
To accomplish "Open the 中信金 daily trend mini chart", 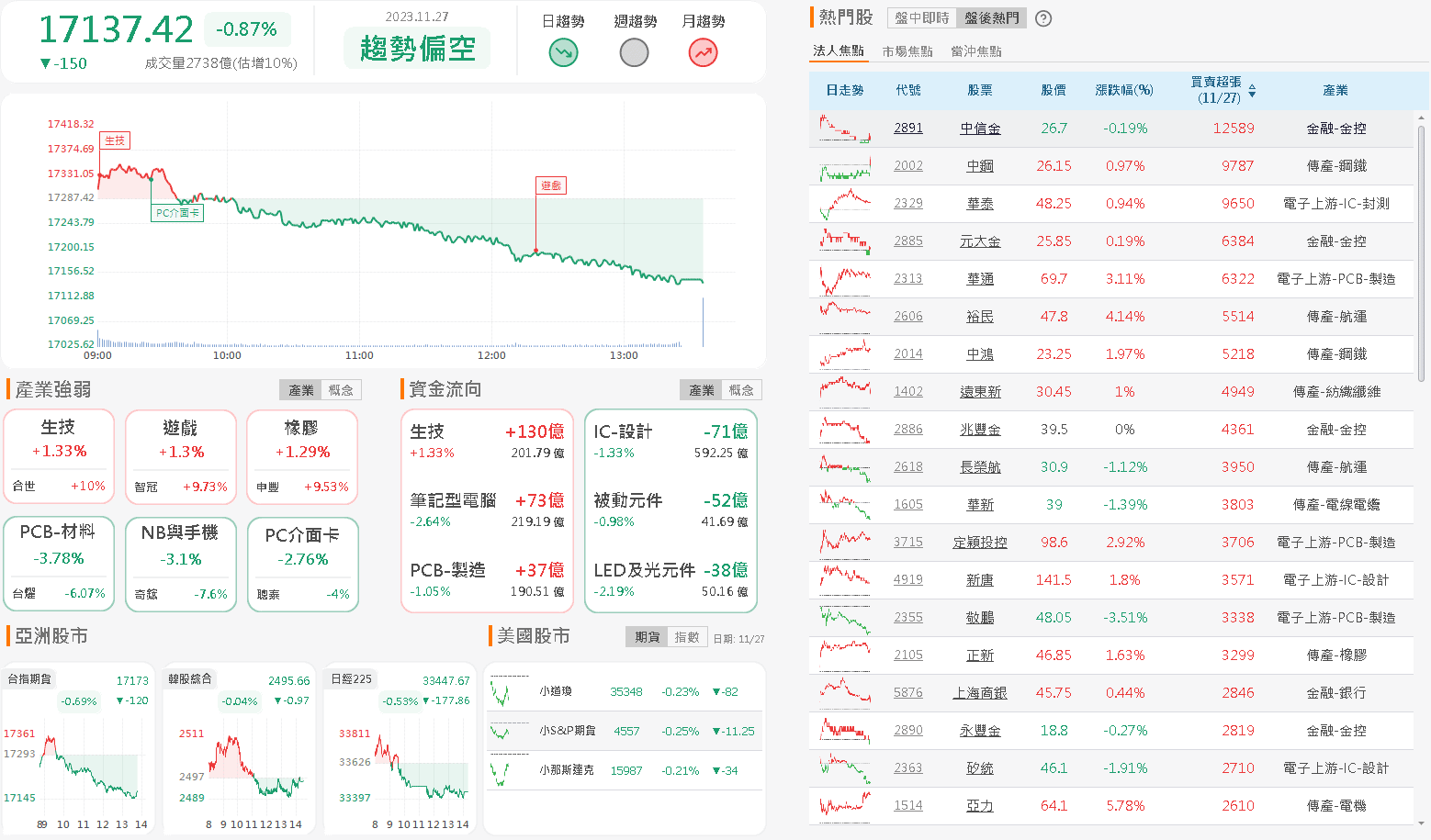I will coord(844,129).
